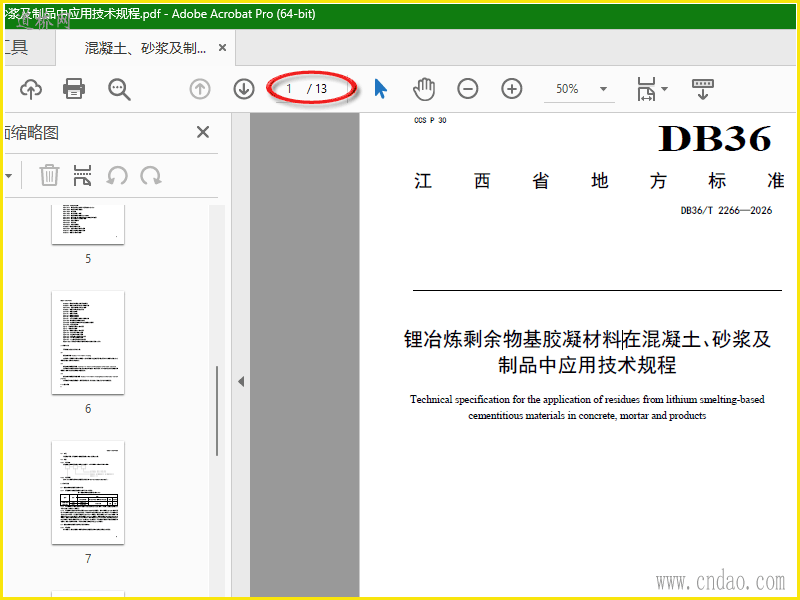Zoom in with the plus button
800x600 pixels.
[x=512, y=89]
